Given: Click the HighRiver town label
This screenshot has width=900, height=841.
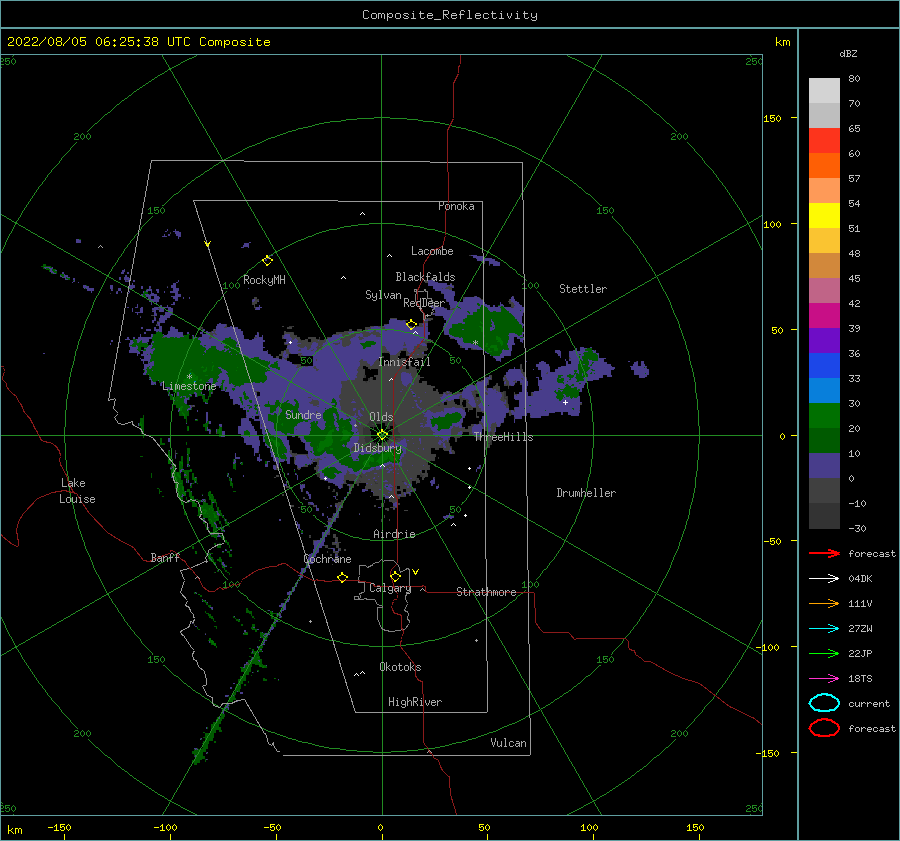Looking at the screenshot, I should pyautogui.click(x=415, y=702).
